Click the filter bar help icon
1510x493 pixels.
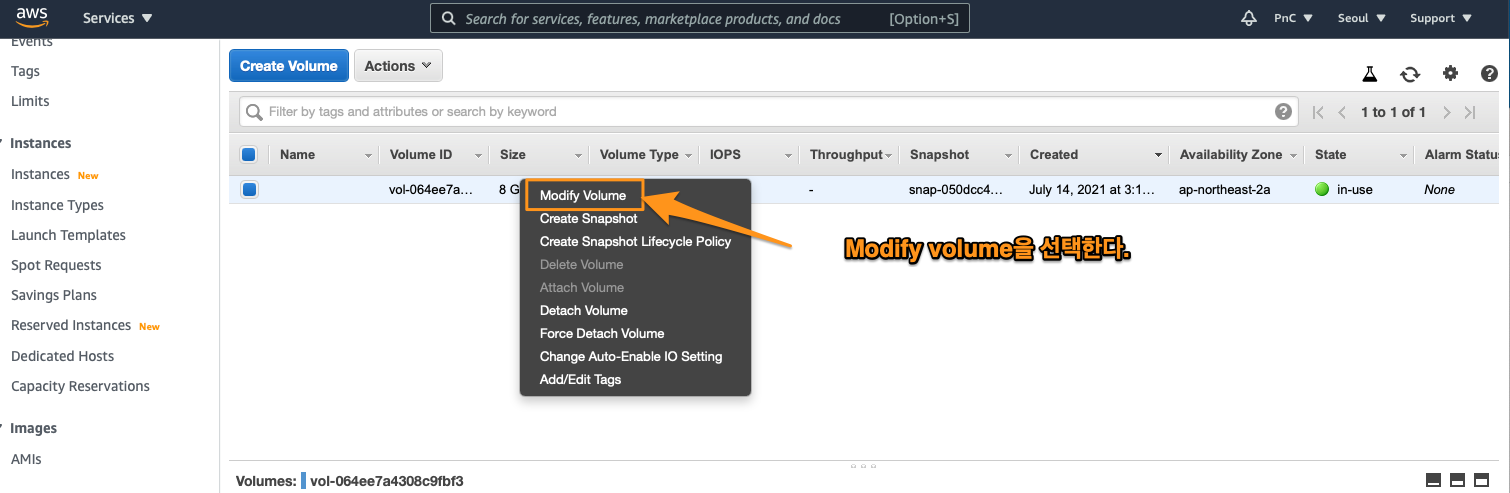tap(1283, 112)
